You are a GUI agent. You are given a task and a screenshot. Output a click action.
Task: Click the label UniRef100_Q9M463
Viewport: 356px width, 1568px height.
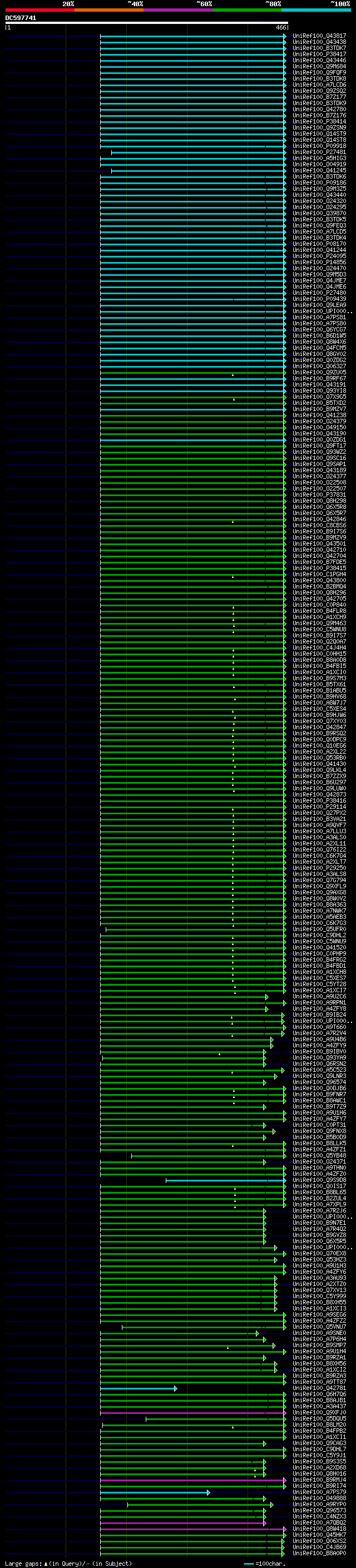coord(319,624)
